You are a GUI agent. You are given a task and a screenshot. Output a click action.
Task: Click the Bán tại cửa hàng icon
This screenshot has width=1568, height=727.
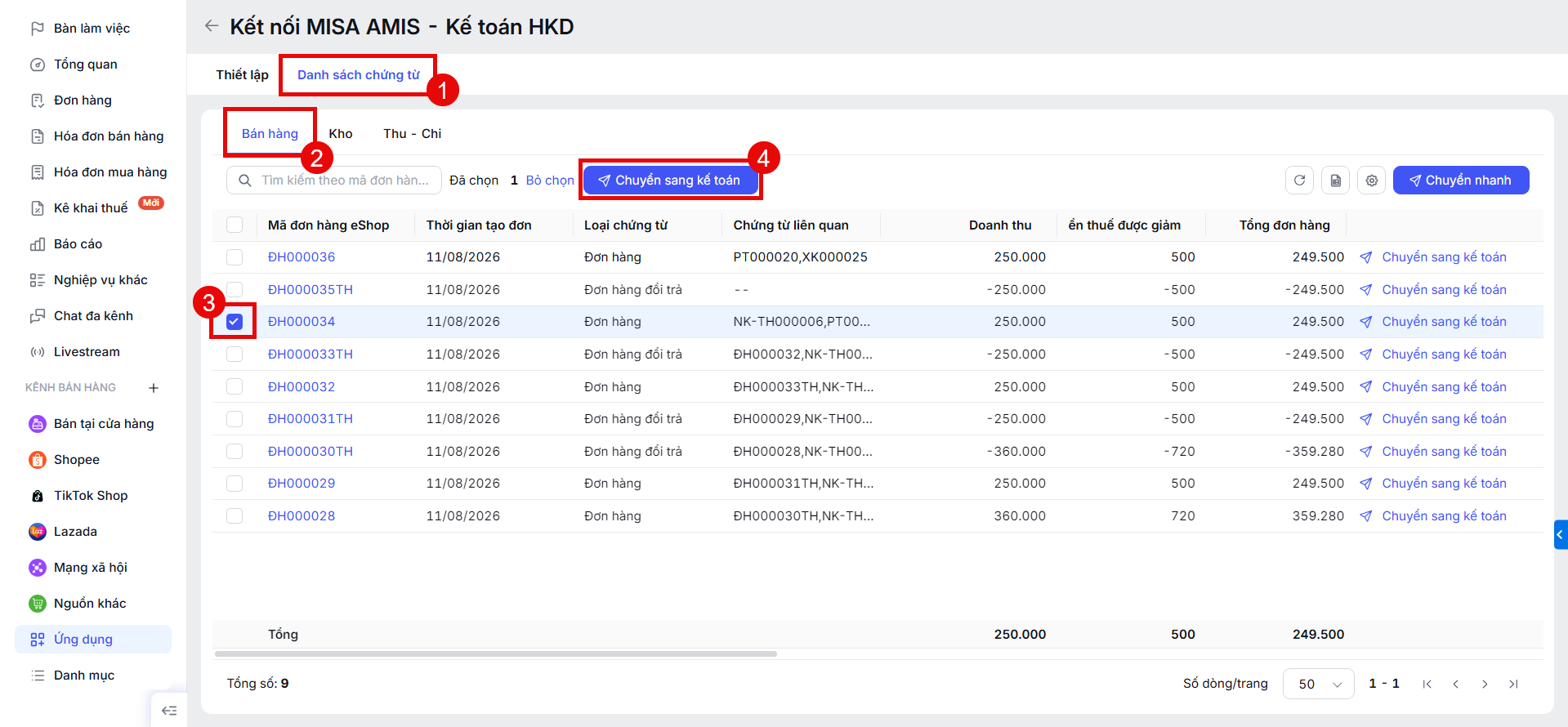38,424
